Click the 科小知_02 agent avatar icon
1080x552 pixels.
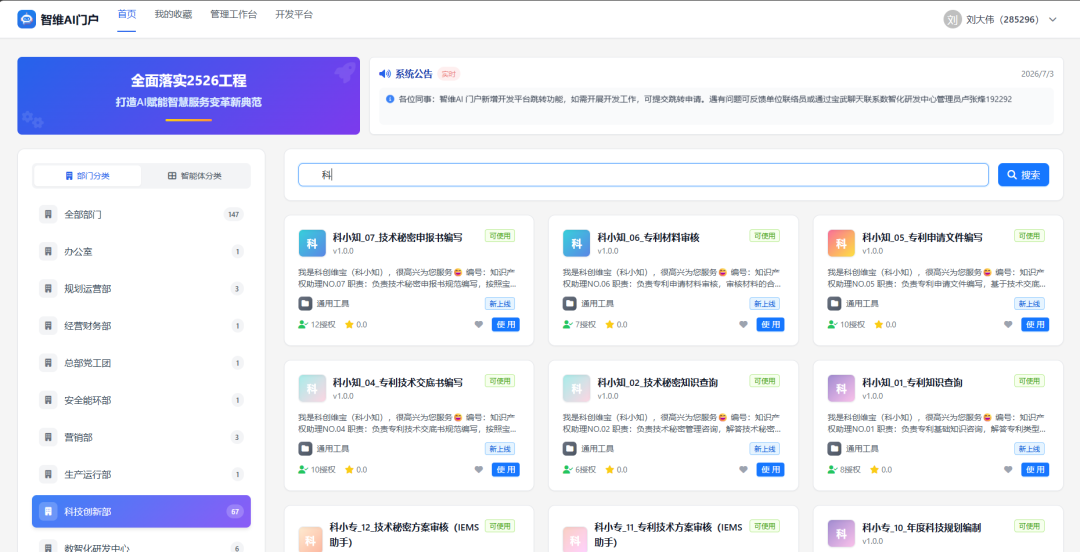[x=577, y=388]
